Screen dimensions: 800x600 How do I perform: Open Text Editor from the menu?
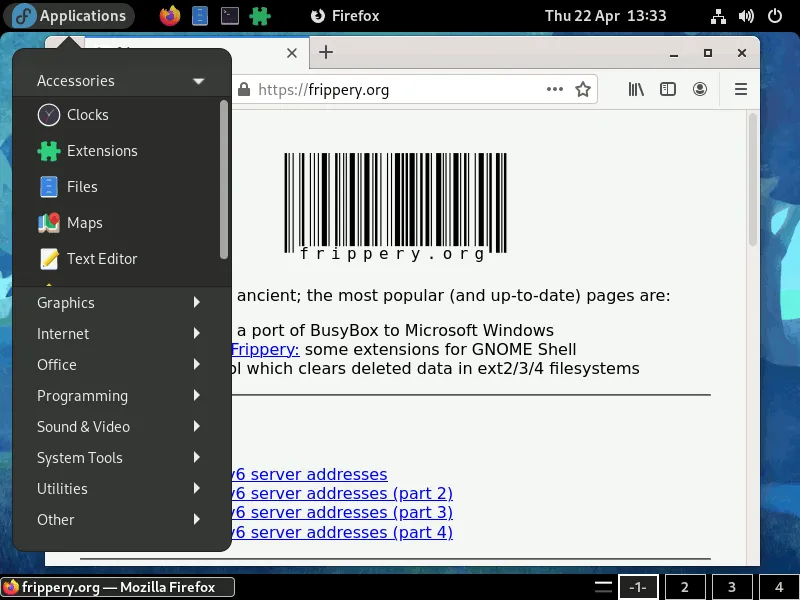point(101,259)
